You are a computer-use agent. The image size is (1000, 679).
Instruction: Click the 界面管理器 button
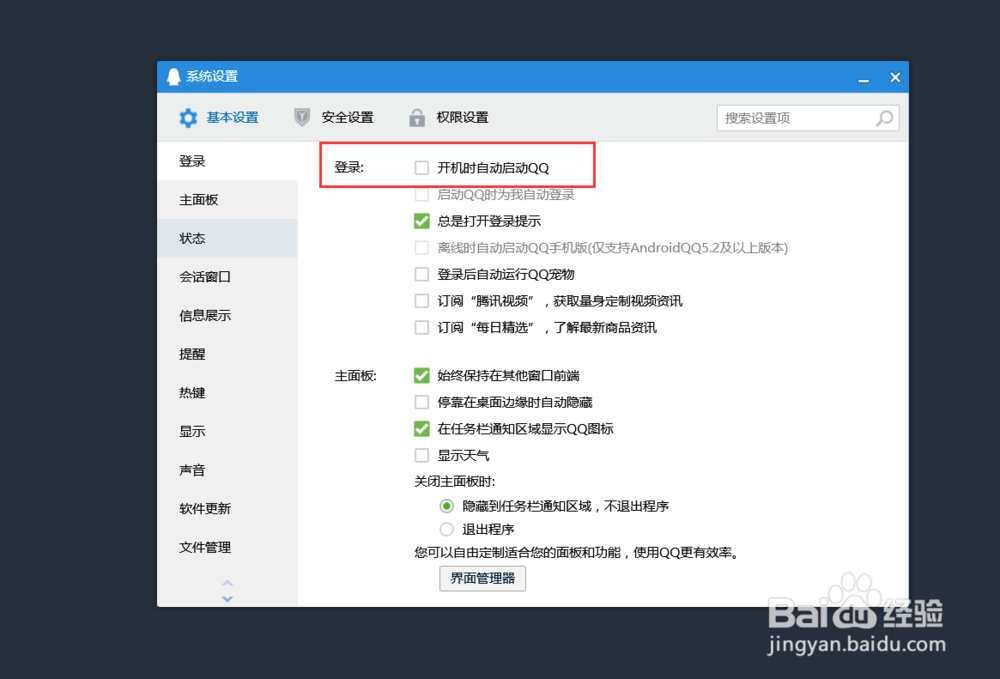483,578
